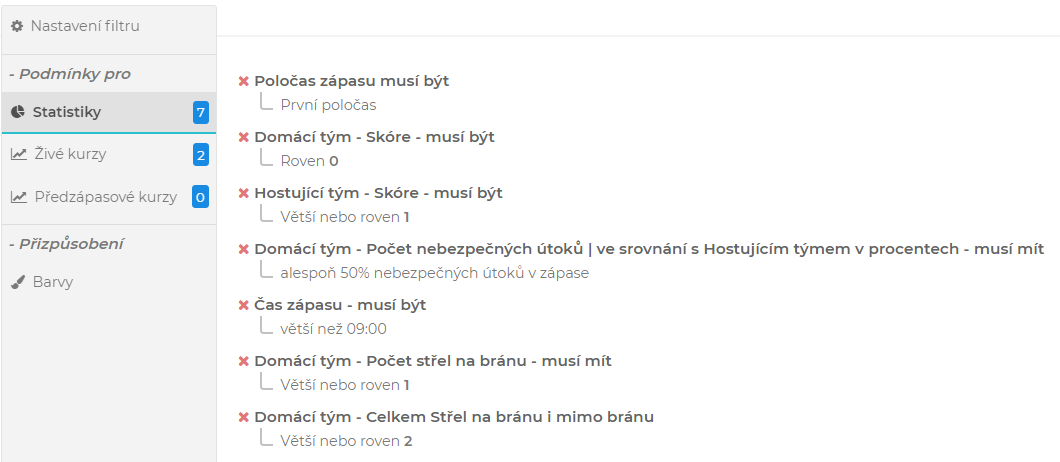Edit the 'větší než 09:00' time value
The height and width of the screenshot is (462, 1060).
tap(333, 328)
